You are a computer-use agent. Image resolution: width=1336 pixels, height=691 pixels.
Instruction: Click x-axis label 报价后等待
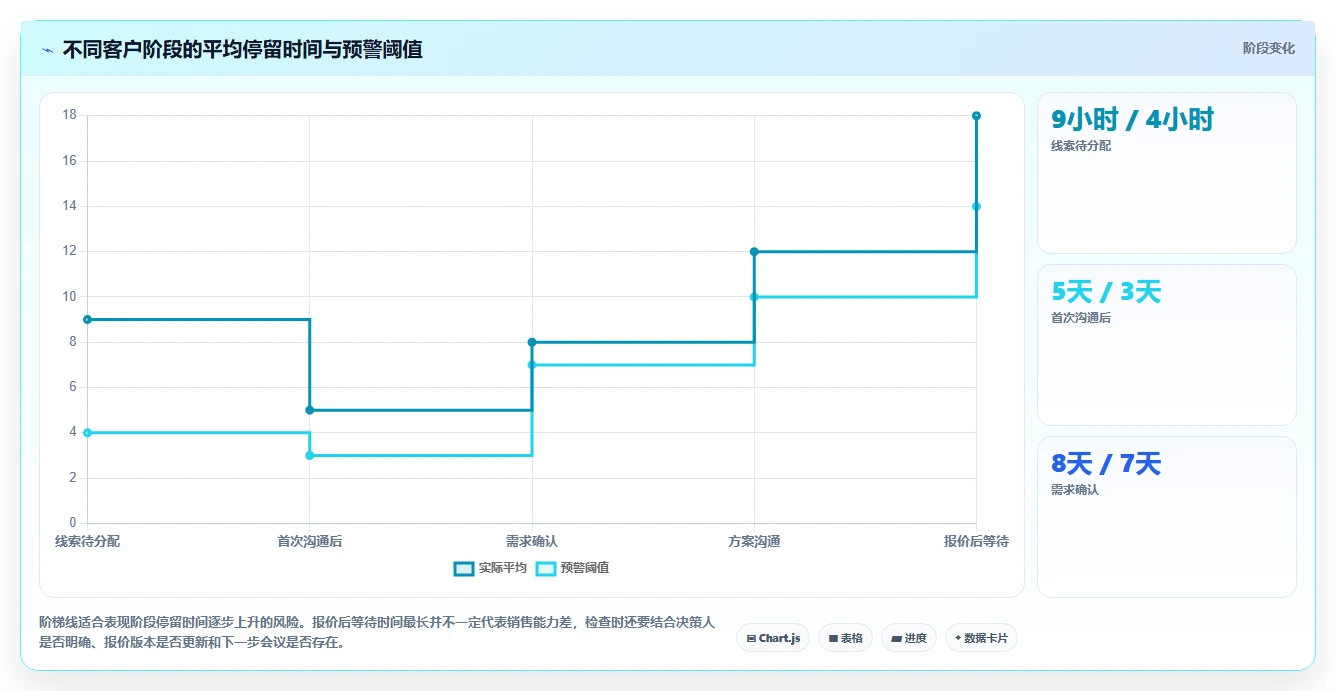pos(976,541)
